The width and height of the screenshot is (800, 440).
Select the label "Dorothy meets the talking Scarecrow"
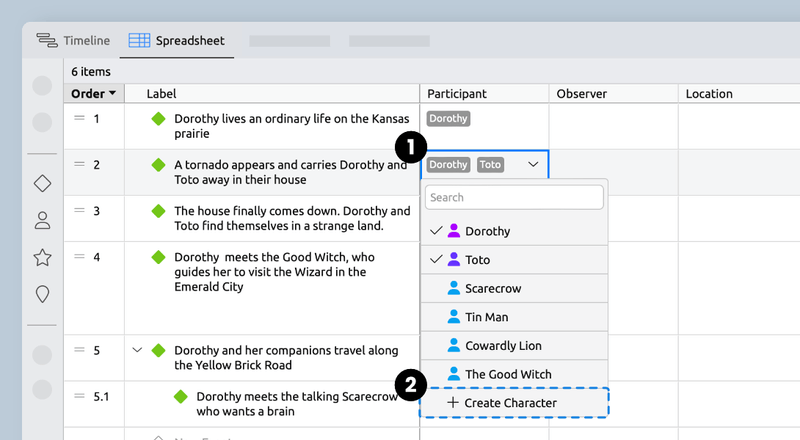[x=297, y=403]
